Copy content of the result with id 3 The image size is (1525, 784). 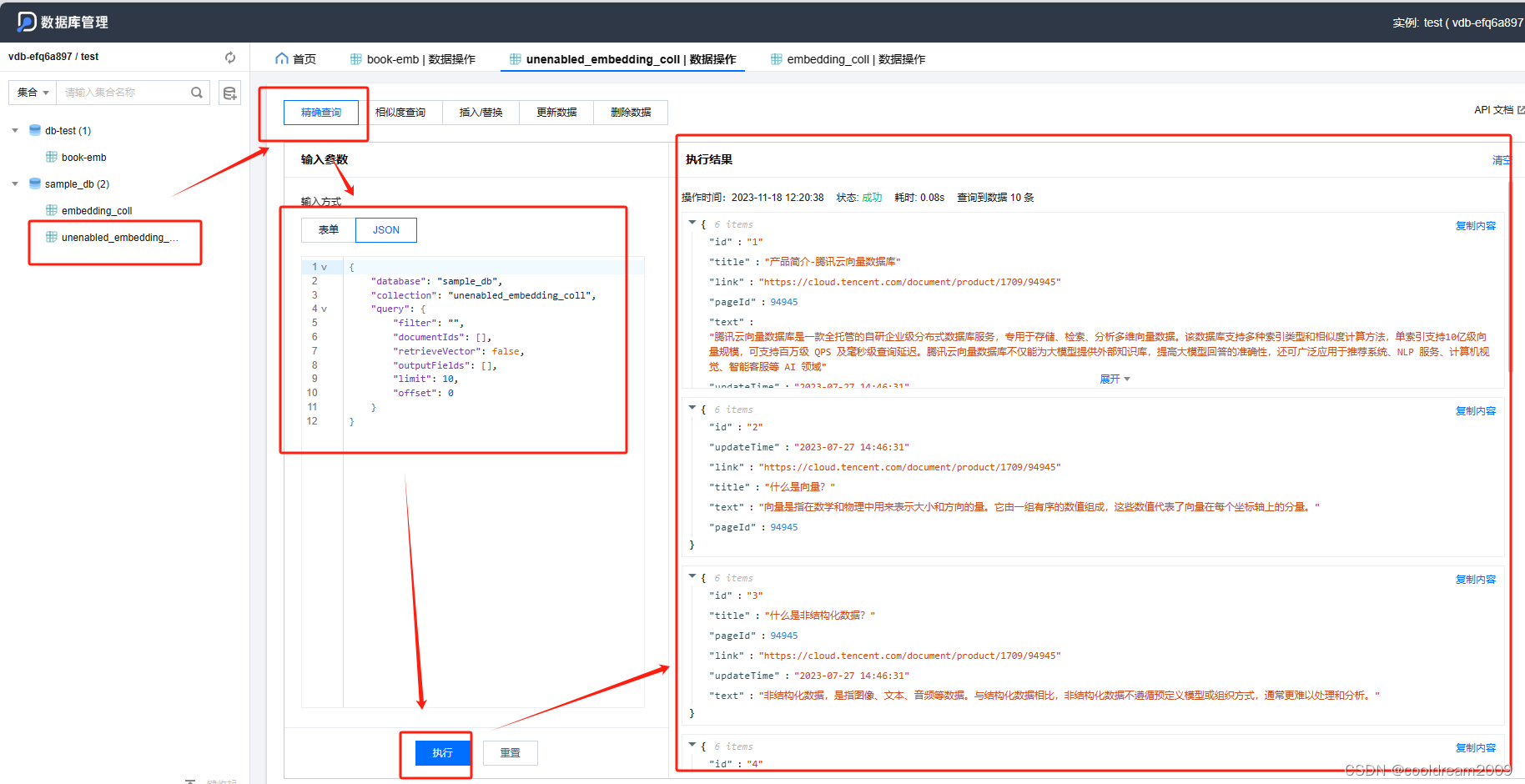click(x=1476, y=580)
